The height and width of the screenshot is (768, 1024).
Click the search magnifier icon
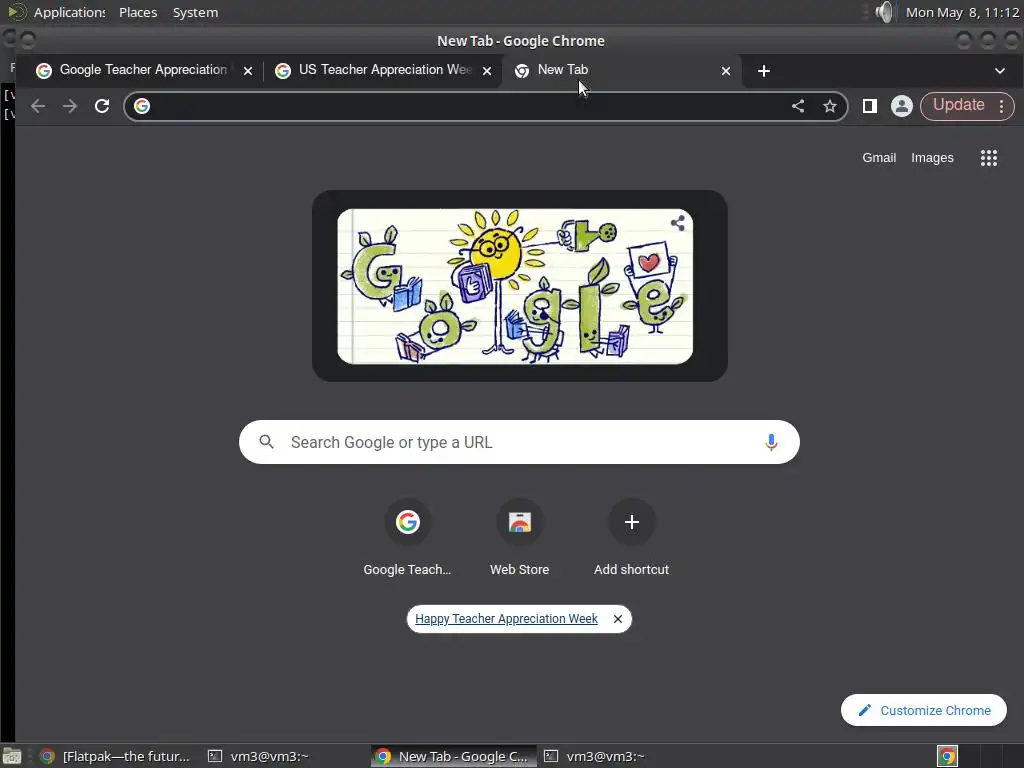pyautogui.click(x=266, y=442)
